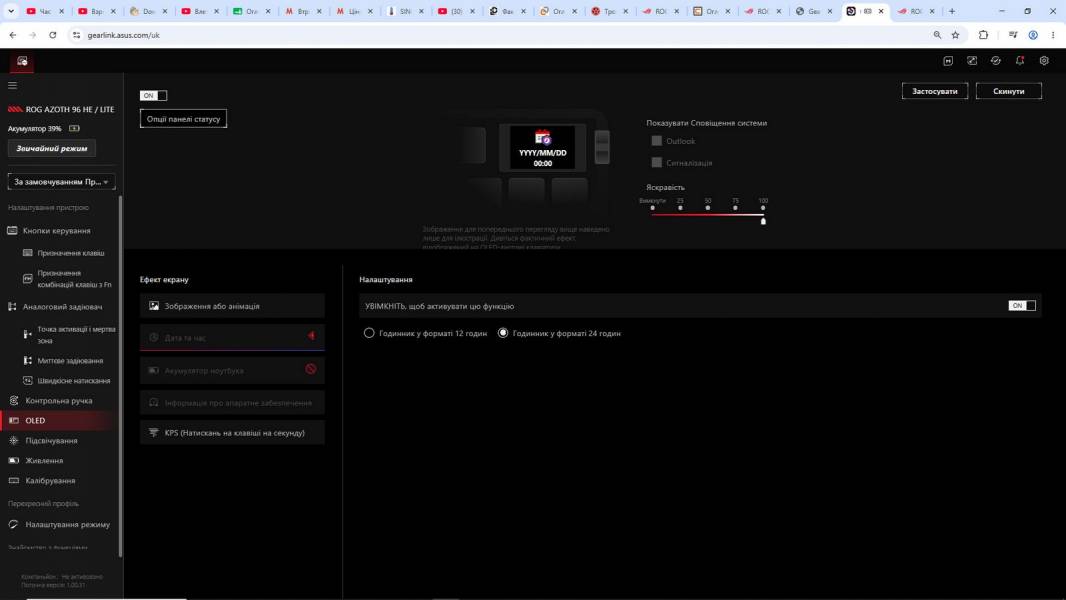
Task: Expand the За замовчуванням profile dropdown
Action: [61, 181]
